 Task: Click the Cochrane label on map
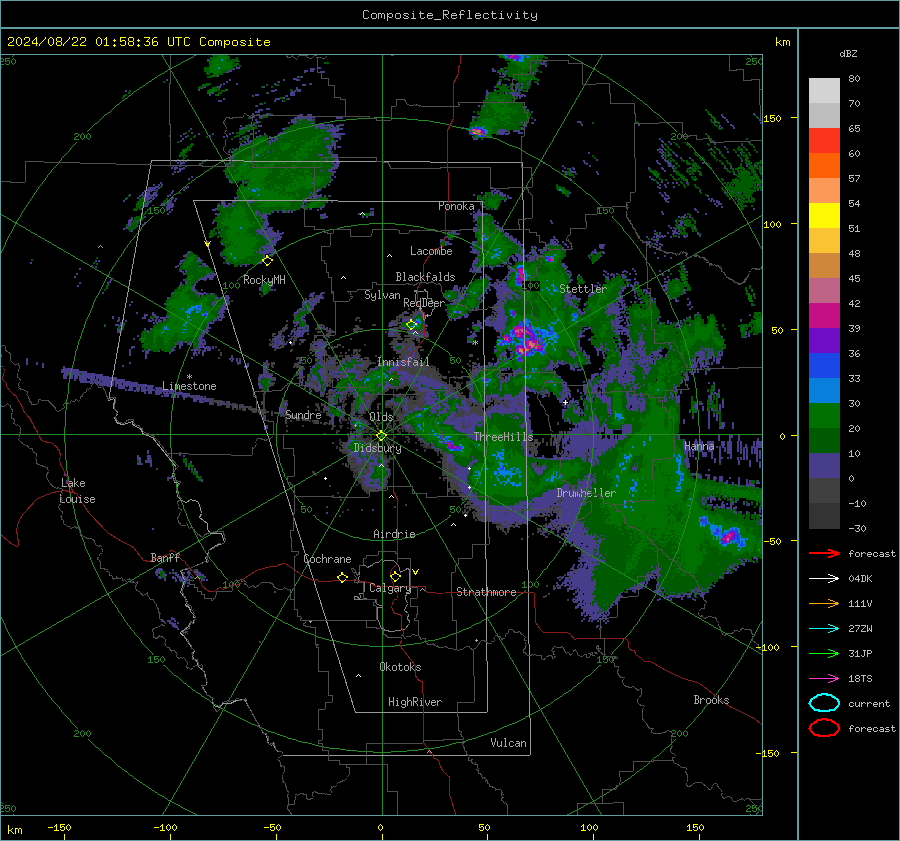pyautogui.click(x=327, y=559)
